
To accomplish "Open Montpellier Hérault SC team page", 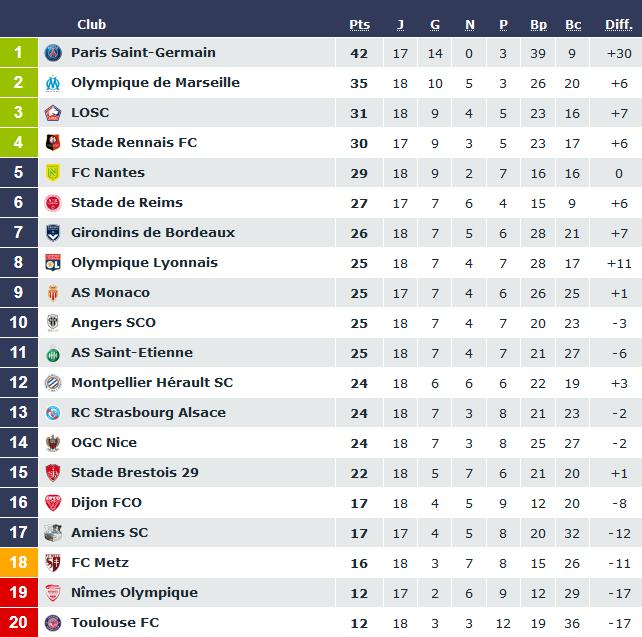I will pos(151,383).
